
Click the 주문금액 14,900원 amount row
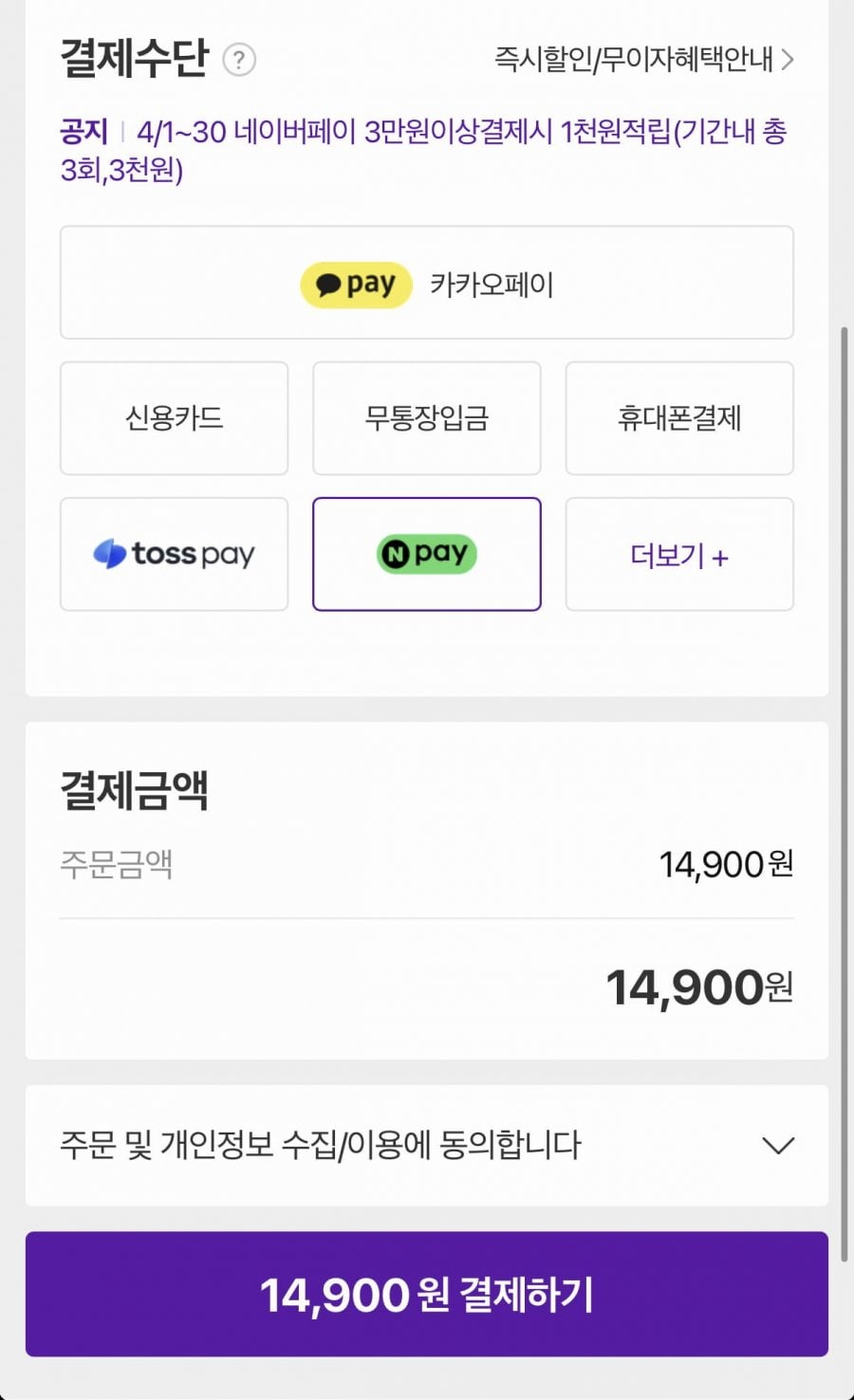tap(726, 864)
